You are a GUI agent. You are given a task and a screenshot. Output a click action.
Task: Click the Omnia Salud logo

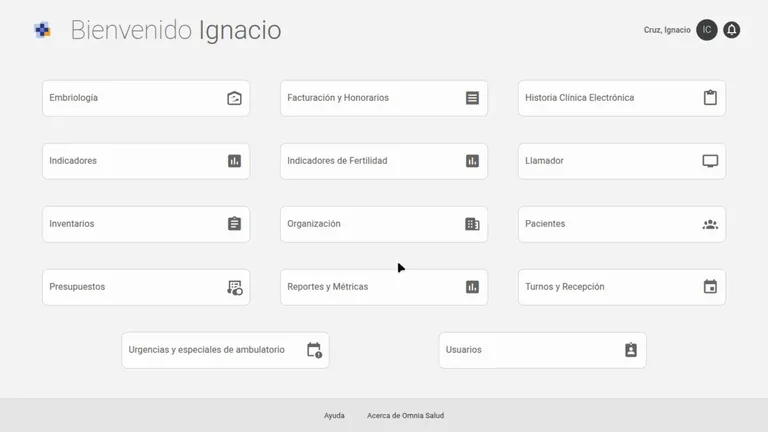pyautogui.click(x=43, y=30)
